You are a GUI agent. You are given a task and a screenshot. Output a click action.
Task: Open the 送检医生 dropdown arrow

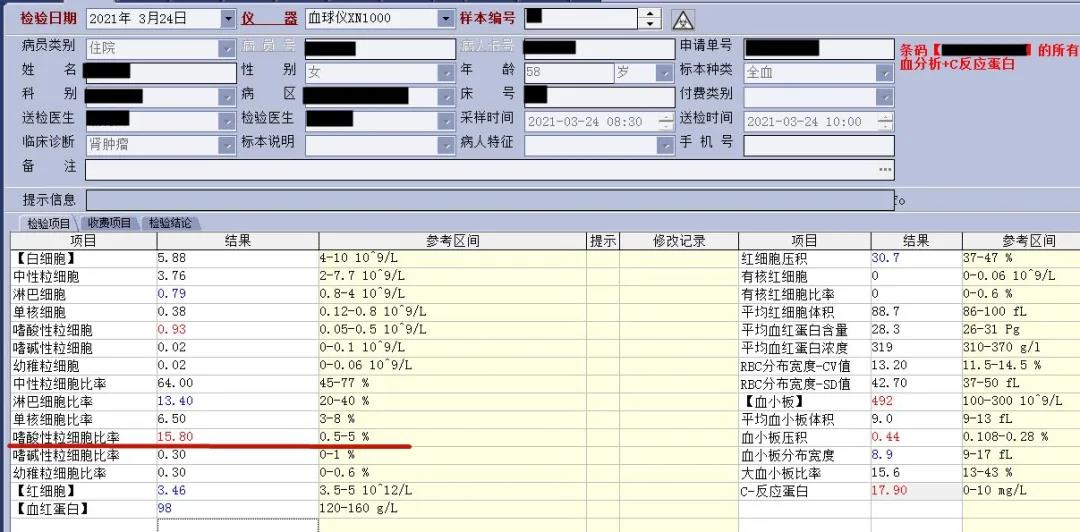[x=227, y=121]
